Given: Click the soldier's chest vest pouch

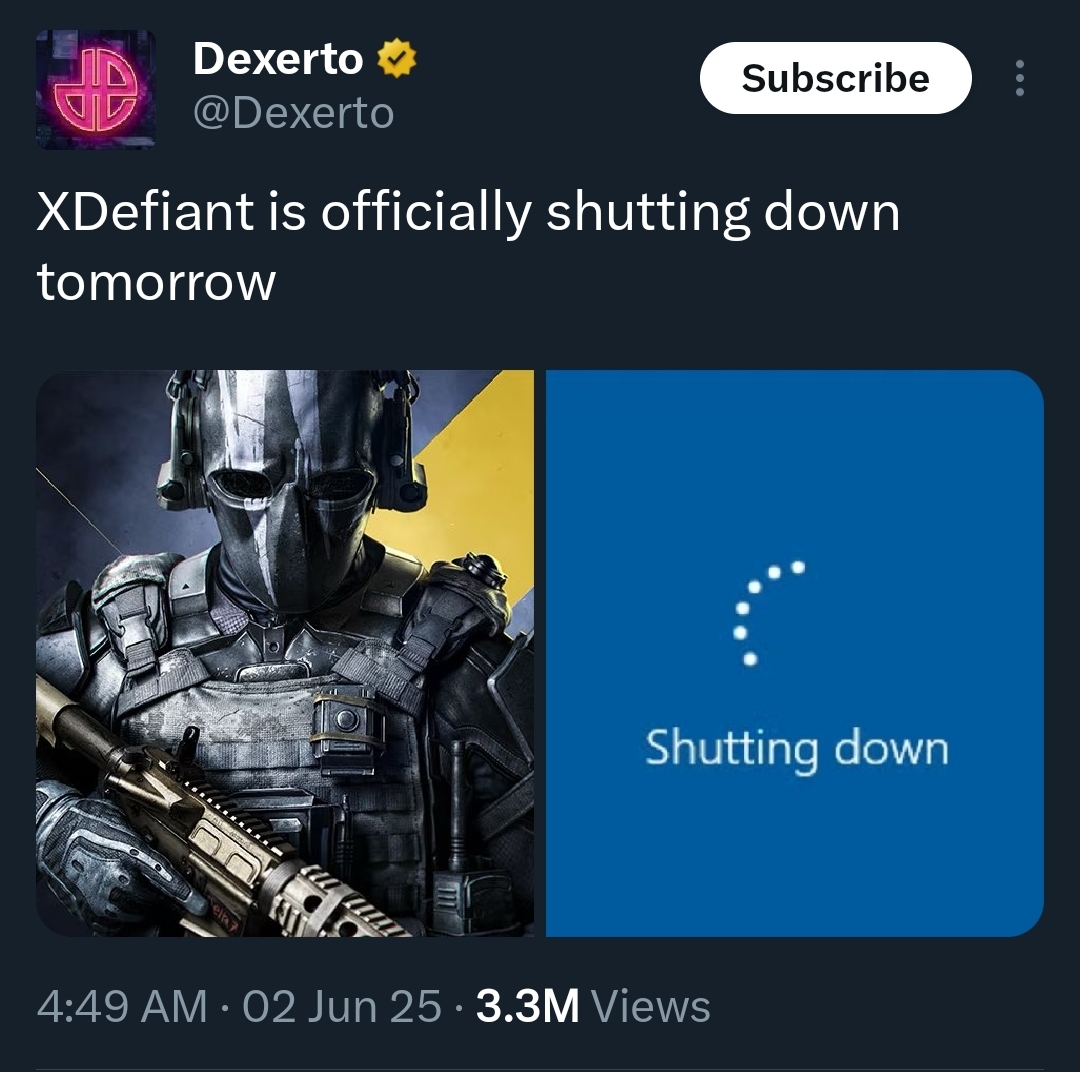Looking at the screenshot, I should tap(346, 727).
